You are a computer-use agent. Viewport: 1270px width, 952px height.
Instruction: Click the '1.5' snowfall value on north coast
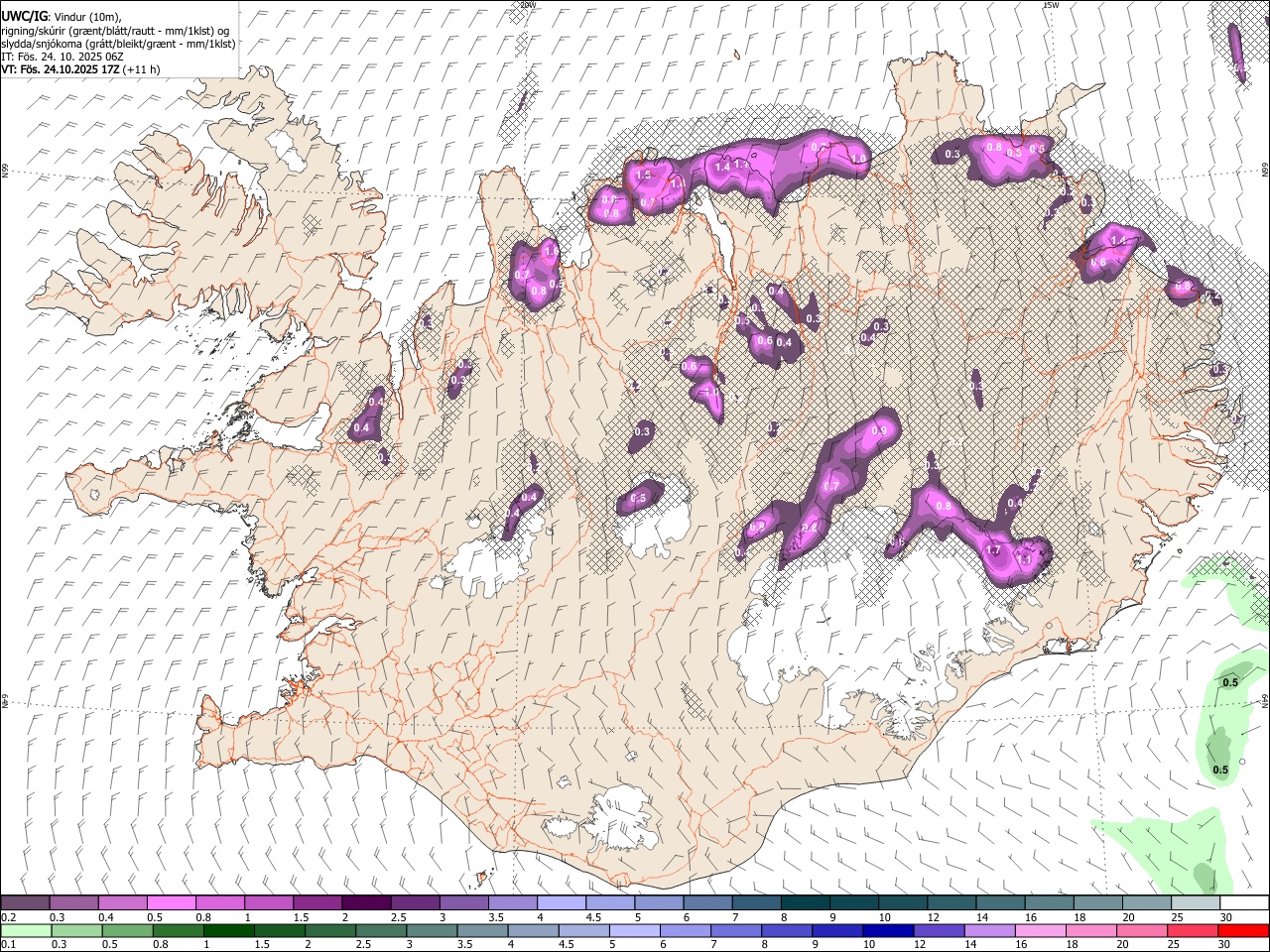[642, 176]
